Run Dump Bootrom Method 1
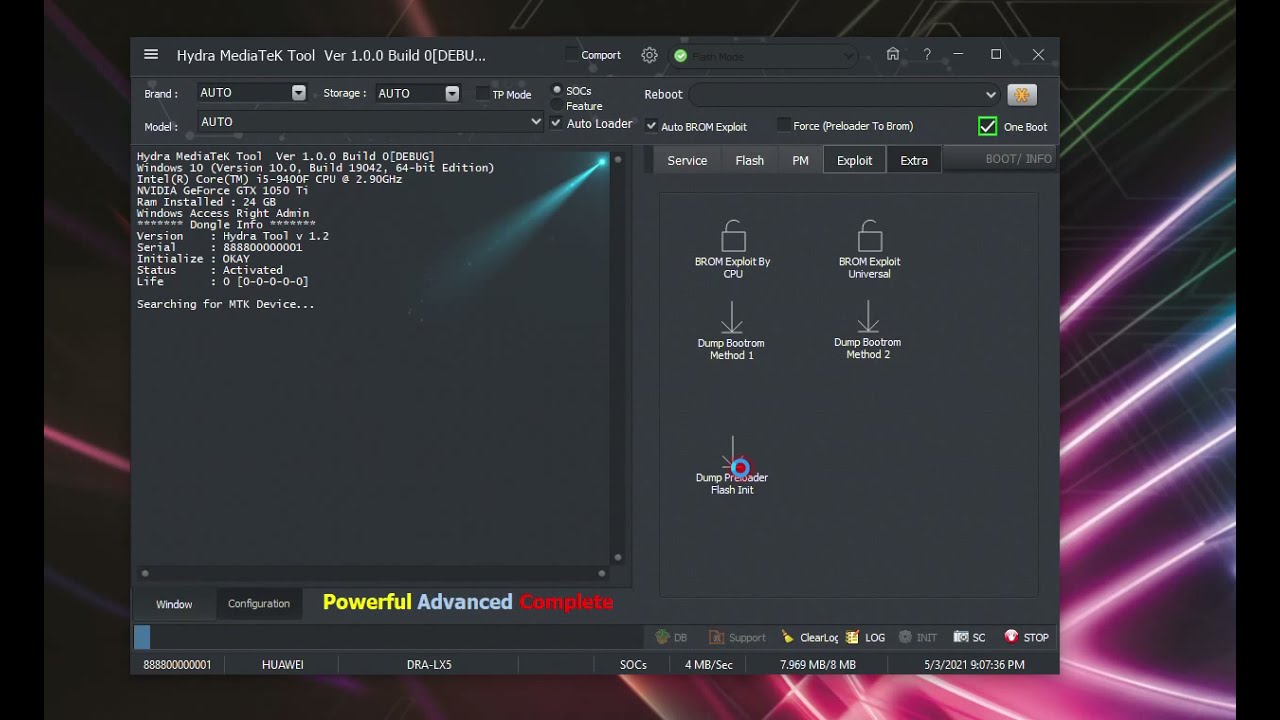 pos(732,318)
